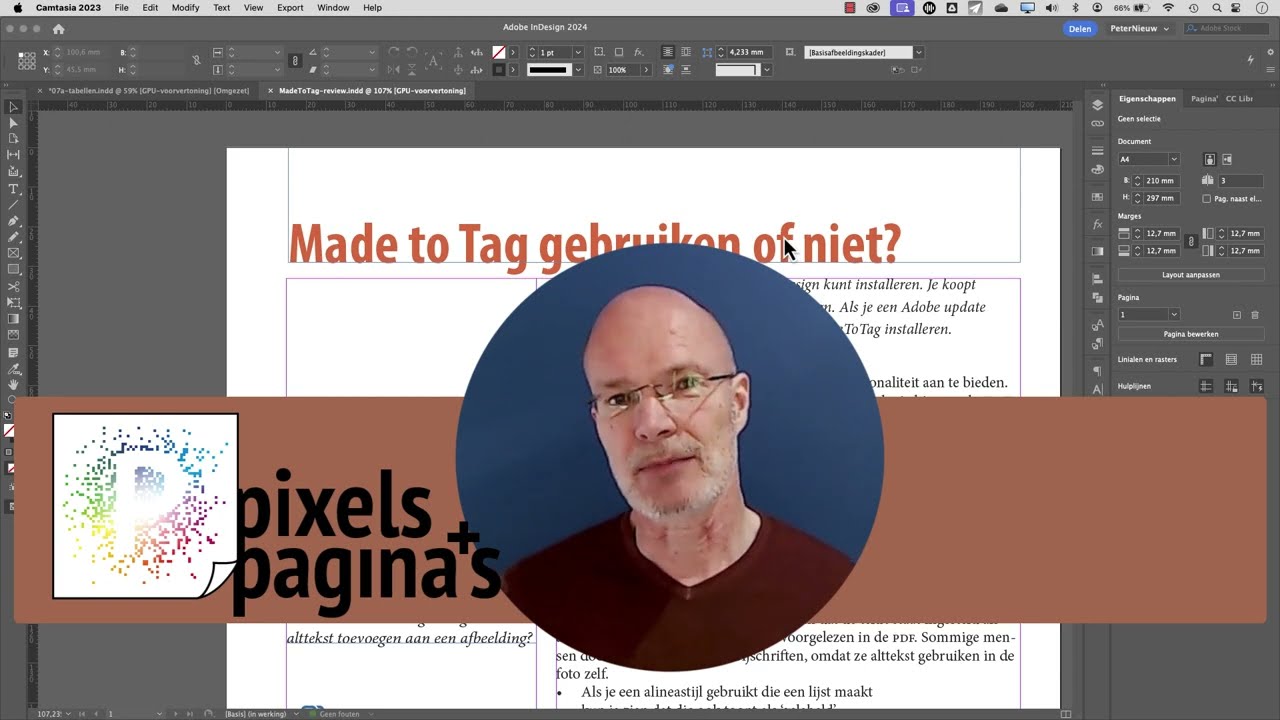Click the Layout aanpassen button
This screenshot has width=1280, height=720.
coord(1190,274)
